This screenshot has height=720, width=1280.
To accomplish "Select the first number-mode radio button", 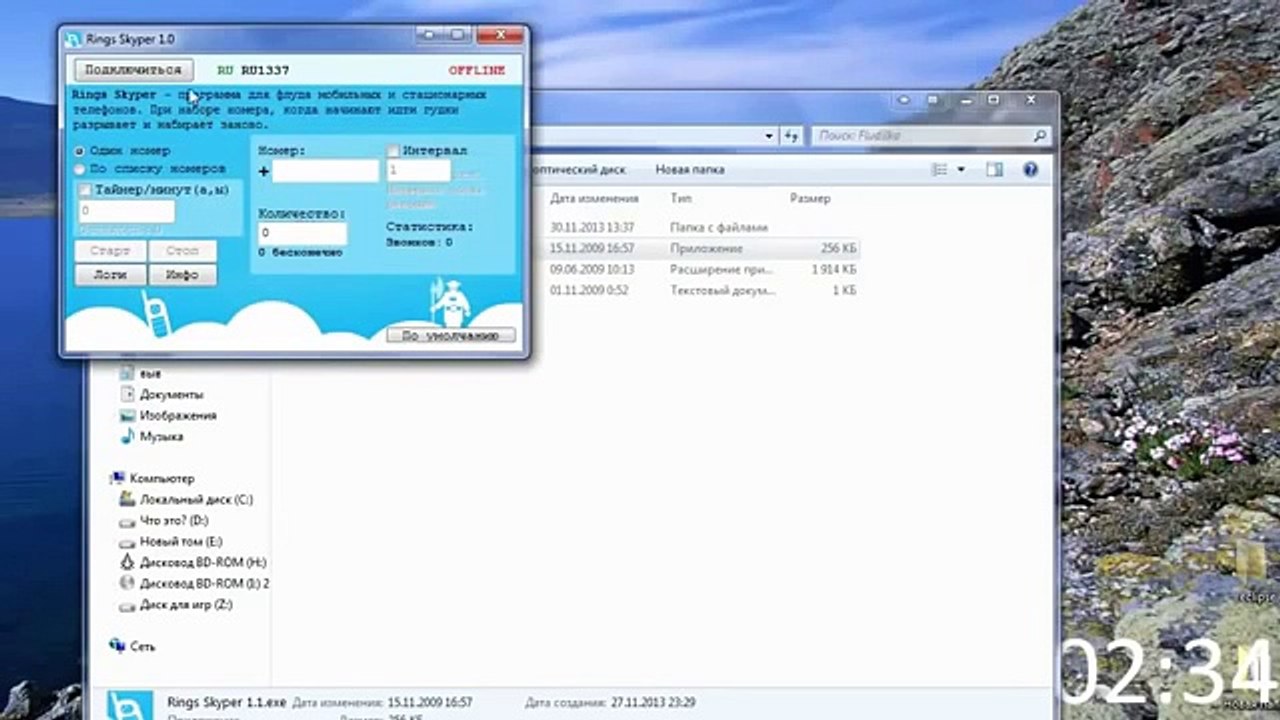I will pos(80,151).
